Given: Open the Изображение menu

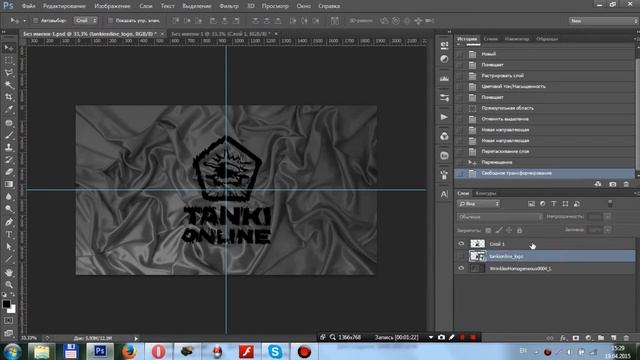Looking at the screenshot, I should [x=112, y=6].
